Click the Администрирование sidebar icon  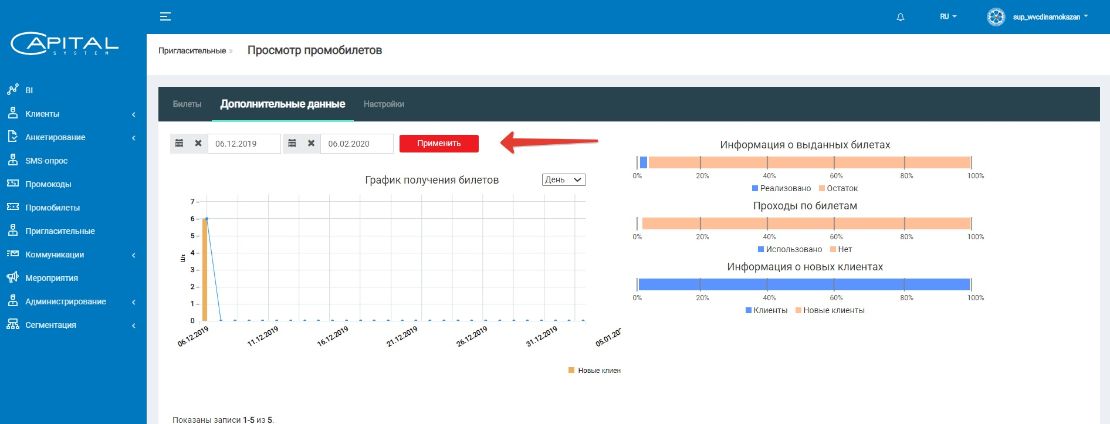point(12,301)
